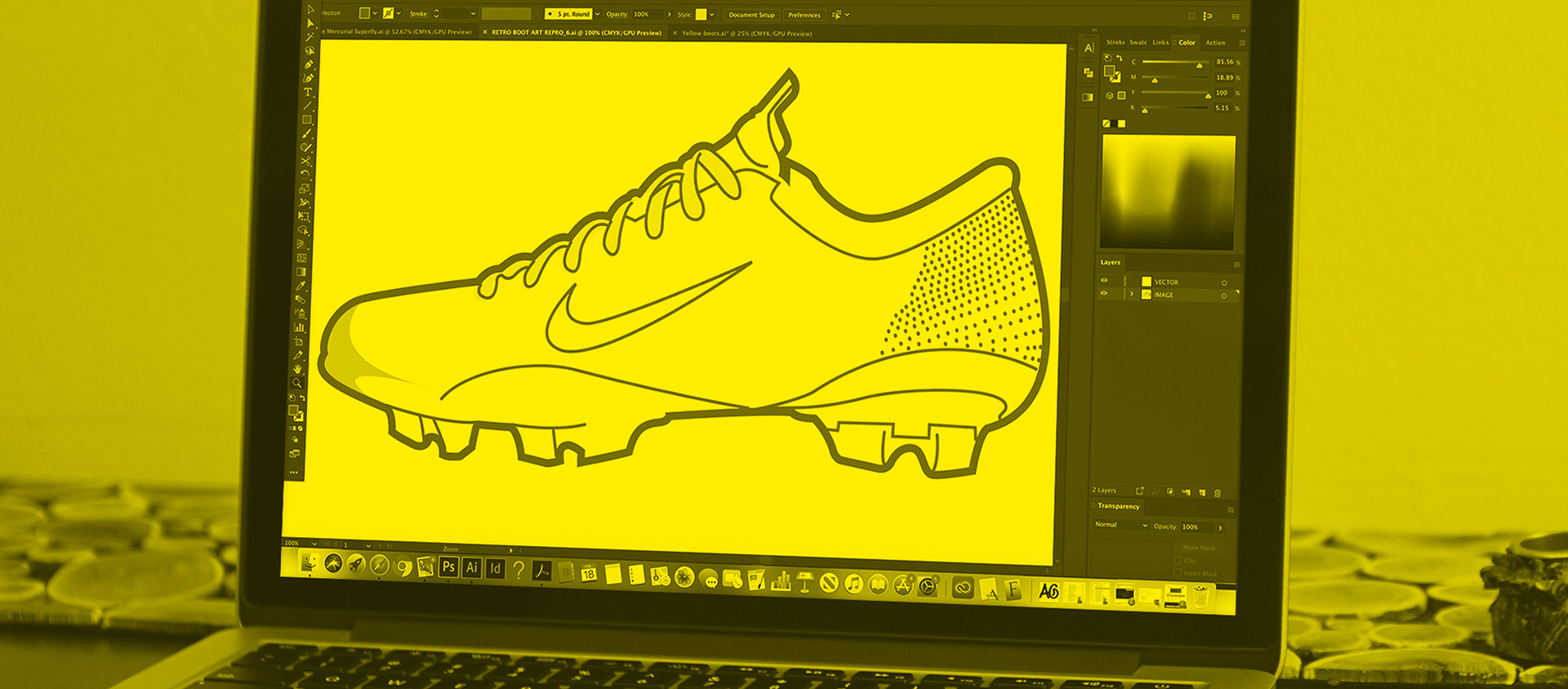Open iTunes music icon in Dock
The image size is (1568, 689).
click(x=853, y=583)
